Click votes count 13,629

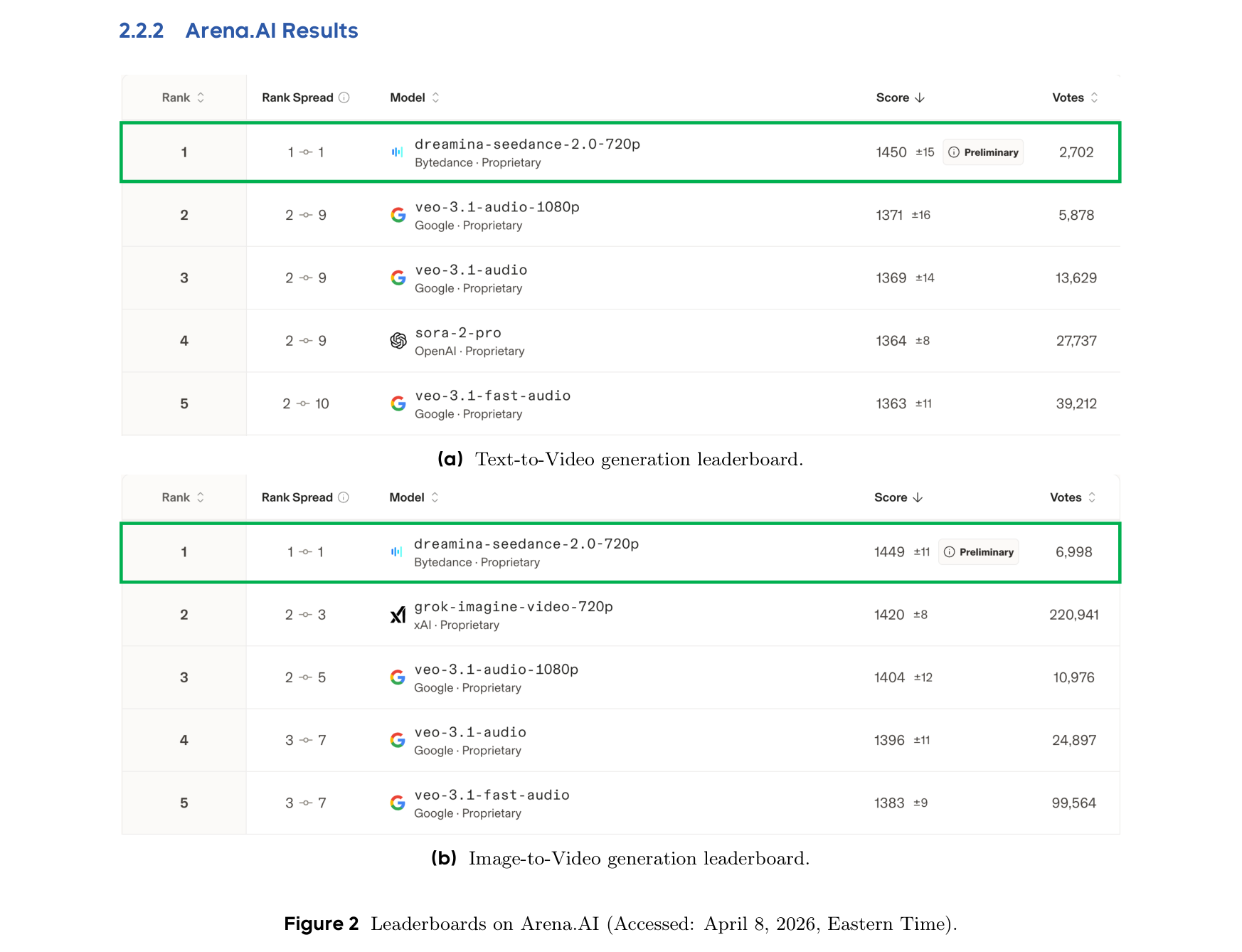tap(1076, 277)
